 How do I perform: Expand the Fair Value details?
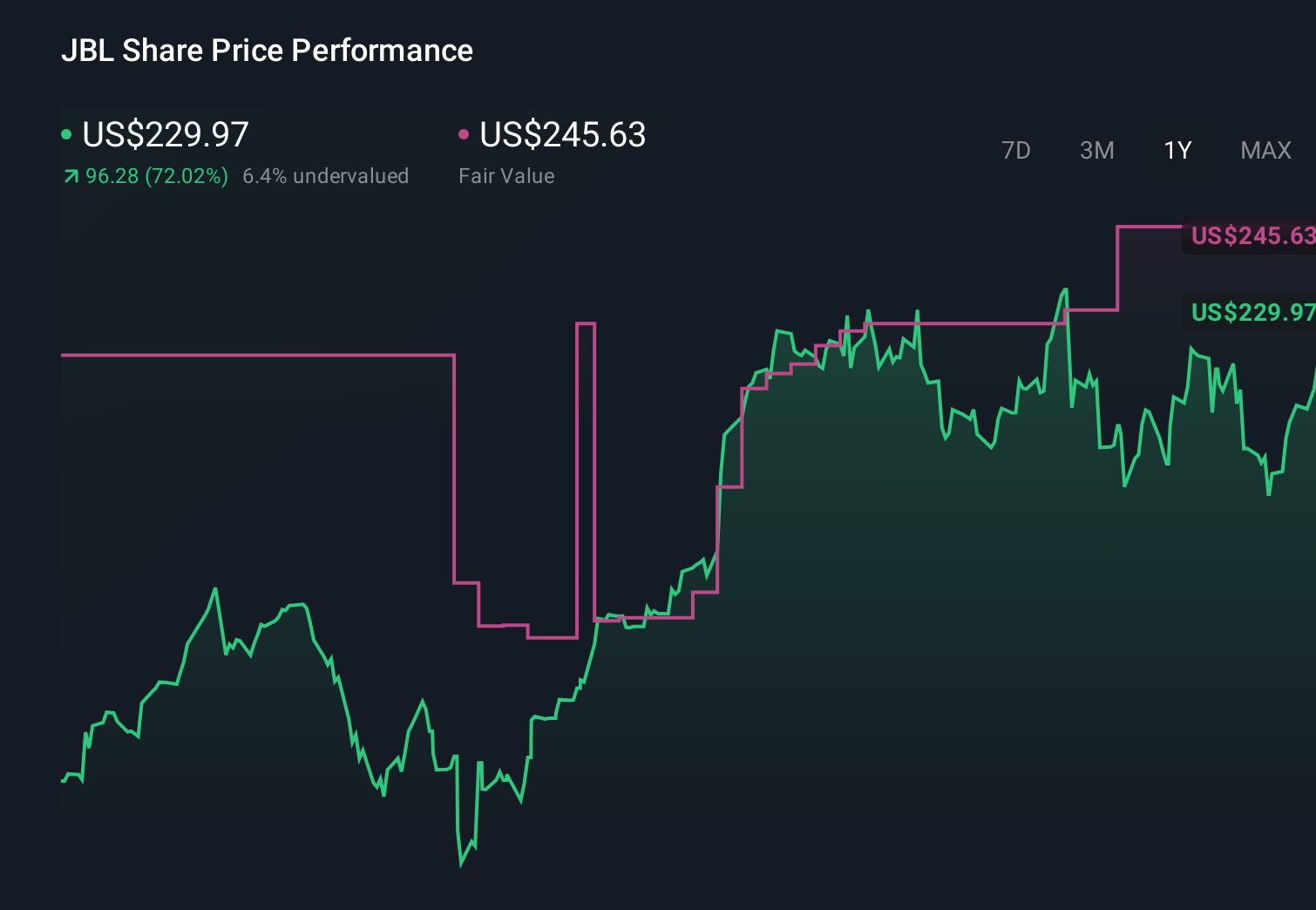506,176
